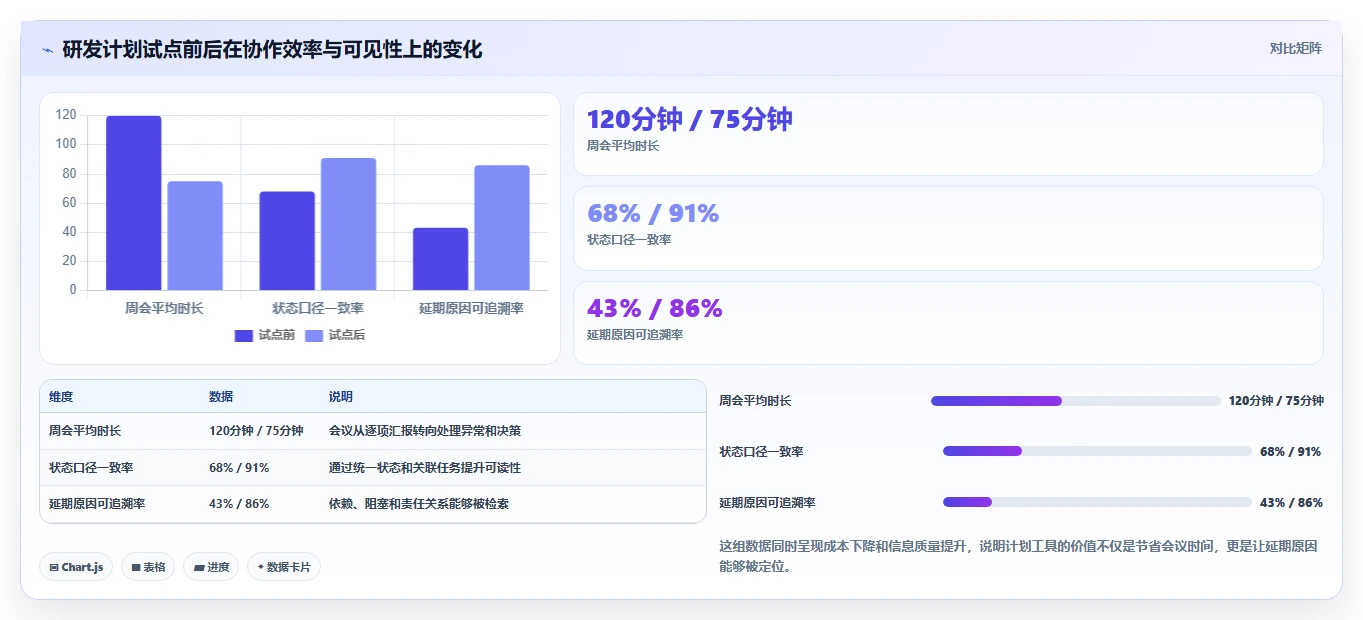Select the 状态口径一致率 cell in the table

click(x=91, y=468)
